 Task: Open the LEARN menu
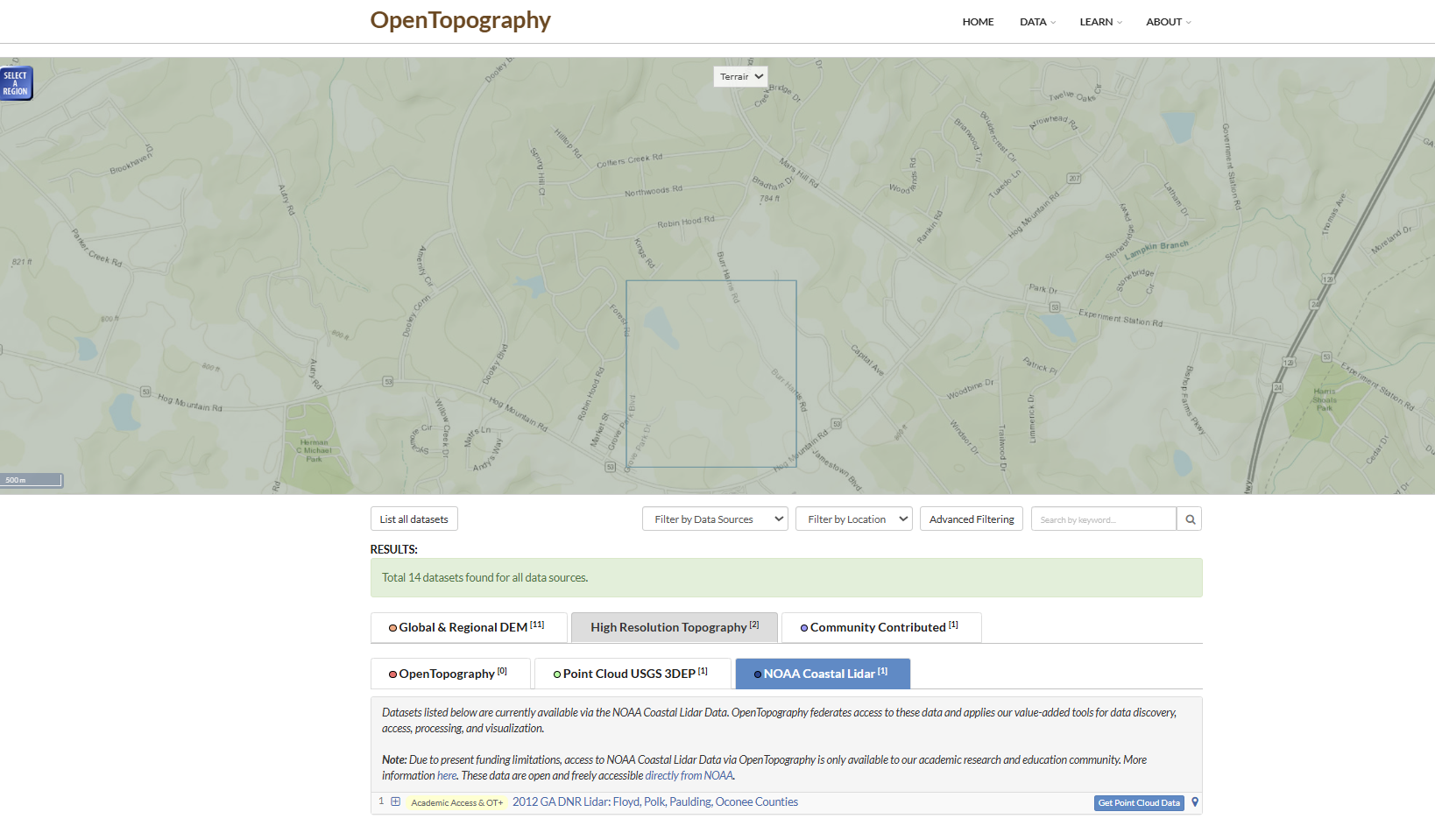tap(1100, 22)
